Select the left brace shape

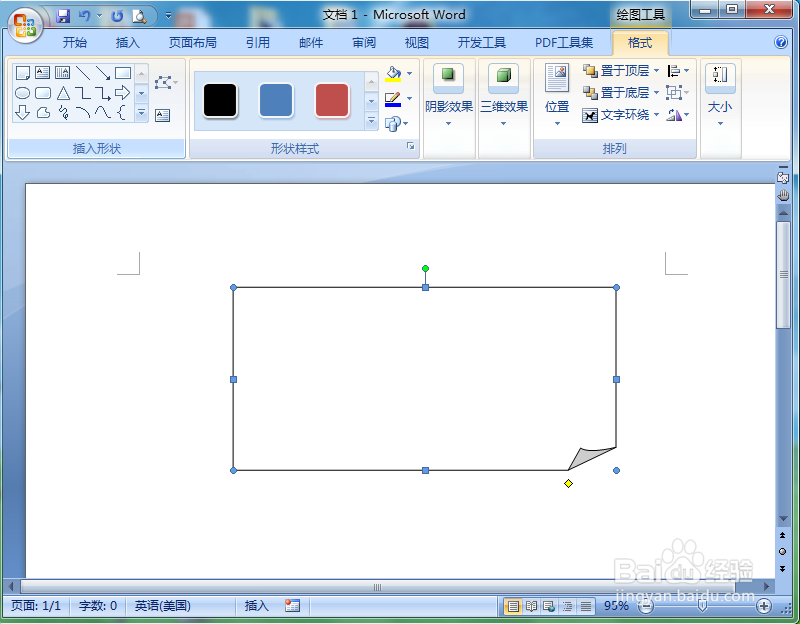[121, 112]
